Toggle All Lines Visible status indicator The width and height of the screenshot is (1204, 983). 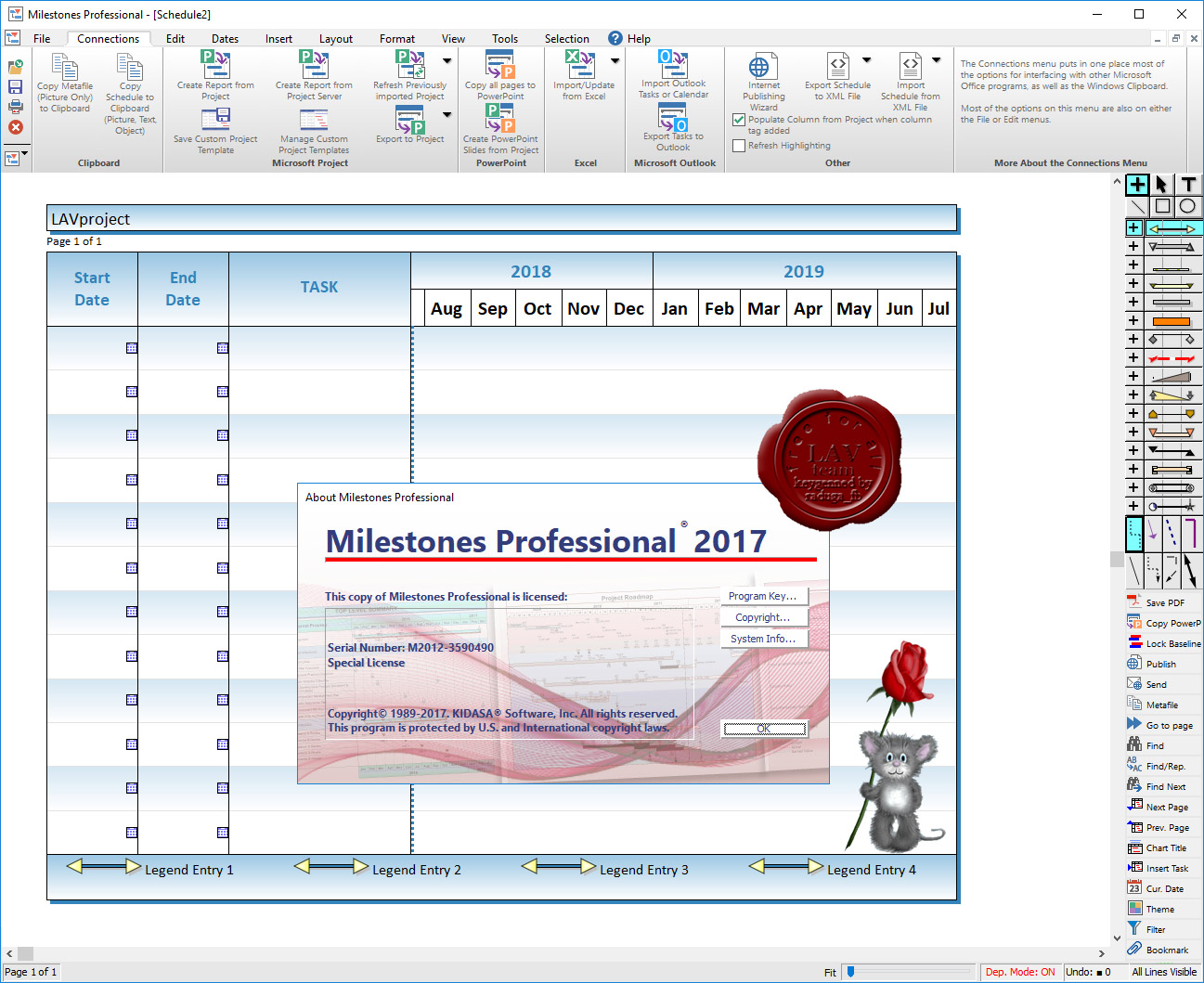click(x=1164, y=972)
